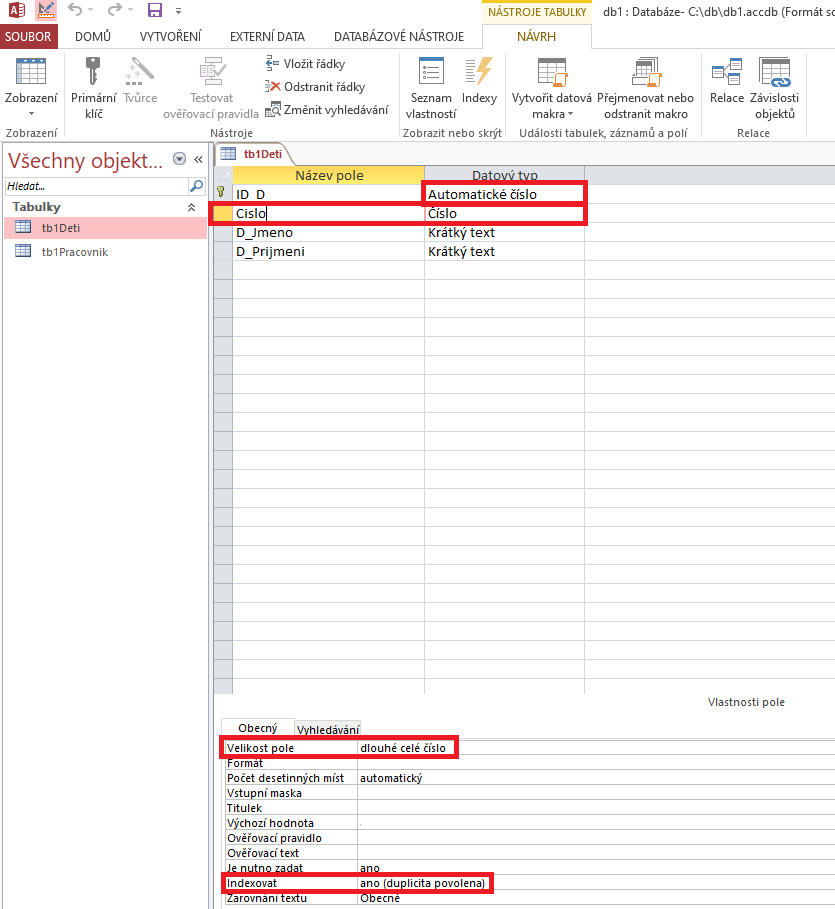Click the Indexy lightning icon
The height and width of the screenshot is (909, 835).
tap(479, 73)
